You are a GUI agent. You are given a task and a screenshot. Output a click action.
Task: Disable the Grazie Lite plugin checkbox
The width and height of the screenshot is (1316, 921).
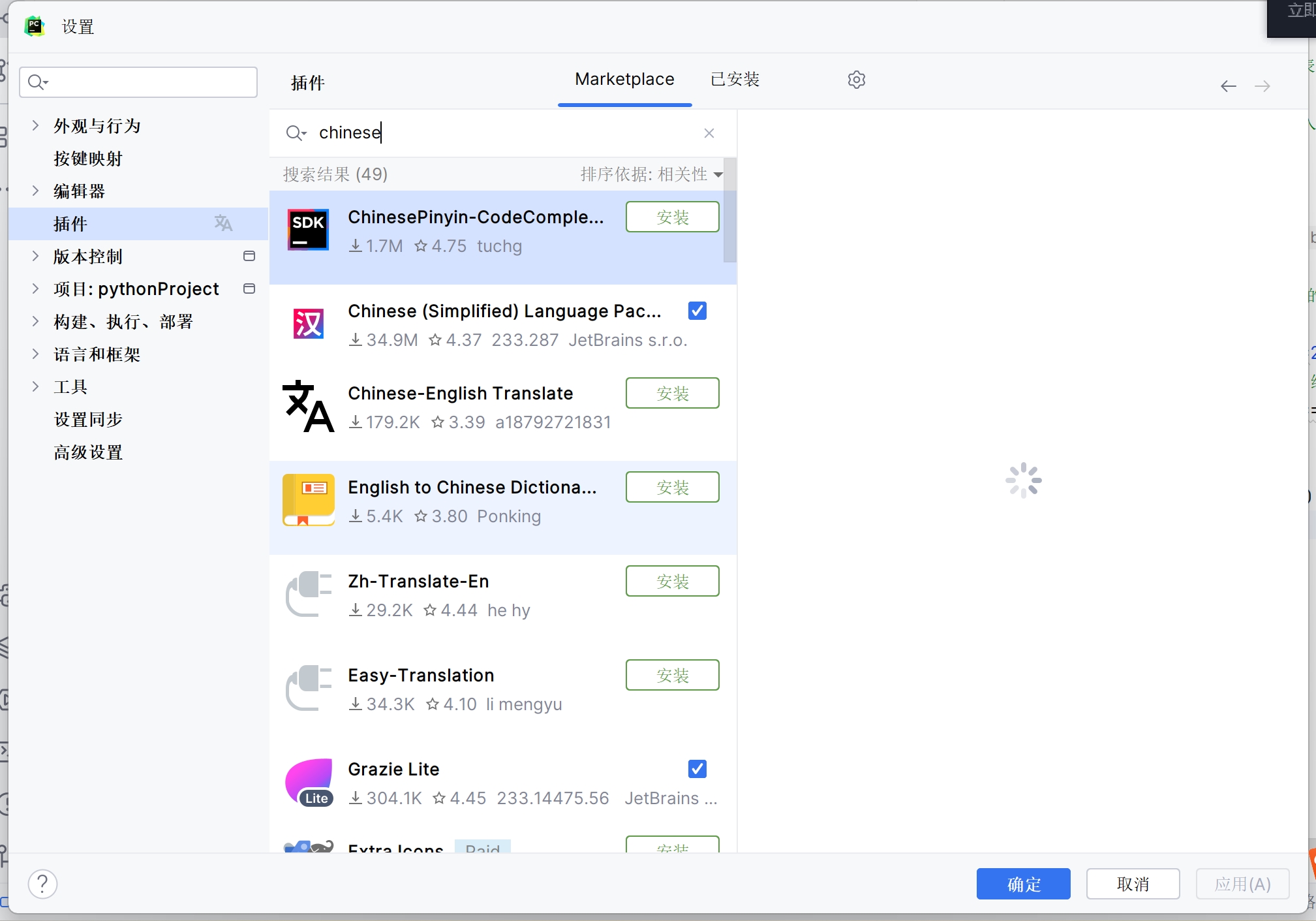click(697, 769)
